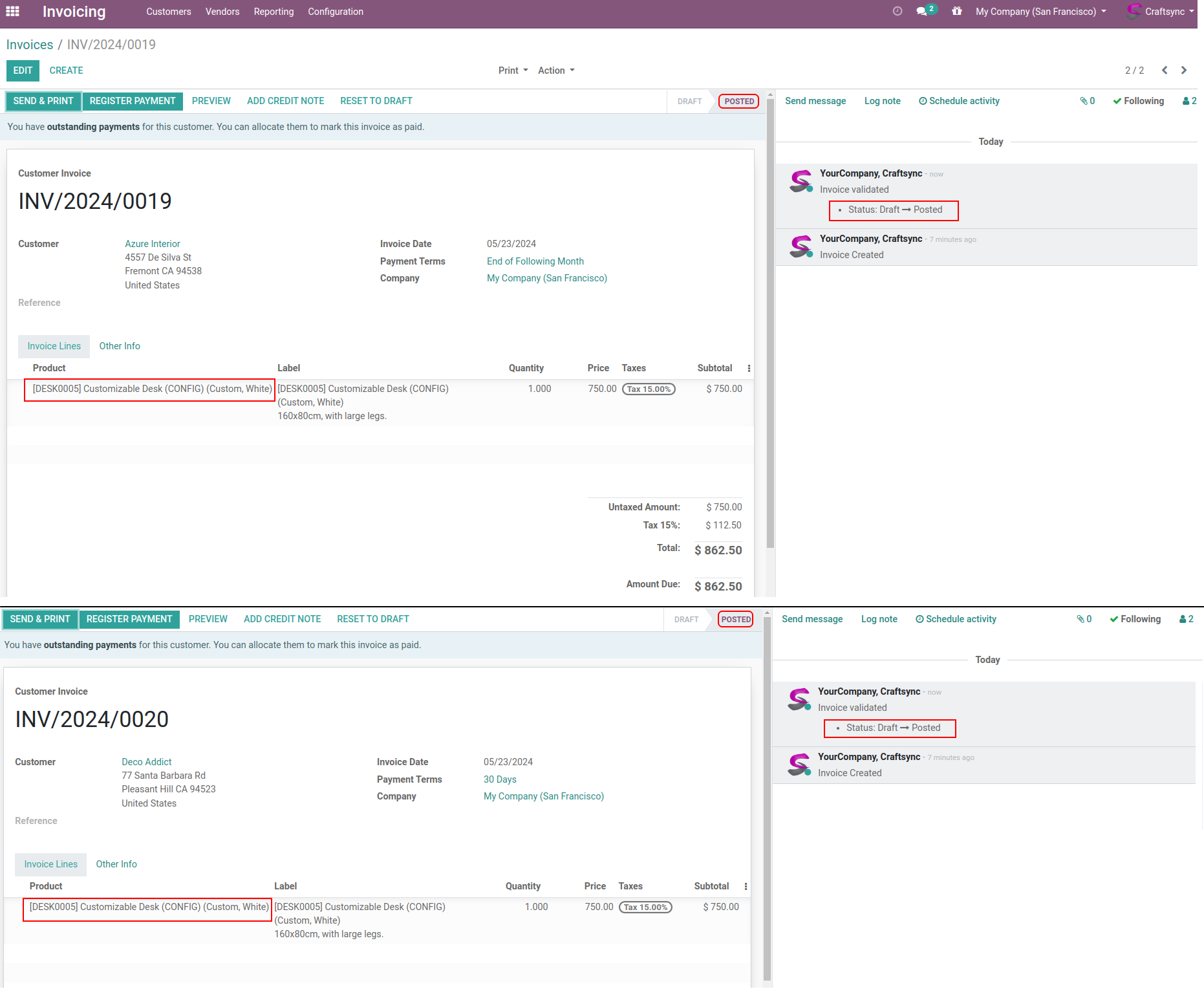Open the Reporting menu
The height and width of the screenshot is (989, 1204).
pyautogui.click(x=274, y=12)
